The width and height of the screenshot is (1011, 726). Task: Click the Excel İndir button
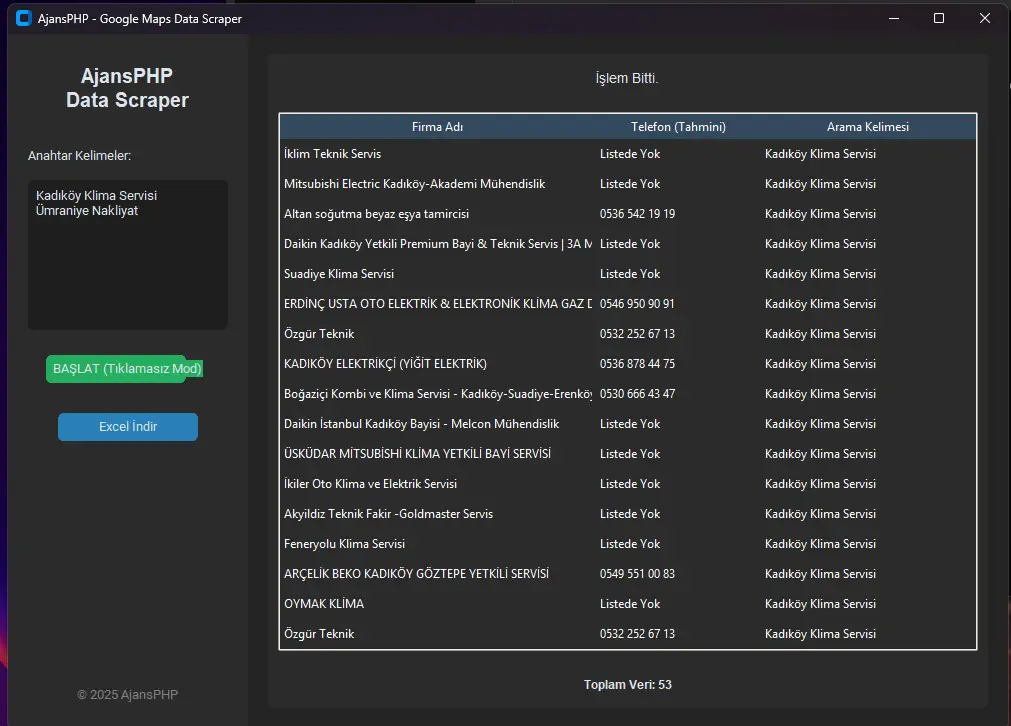pyautogui.click(x=128, y=427)
